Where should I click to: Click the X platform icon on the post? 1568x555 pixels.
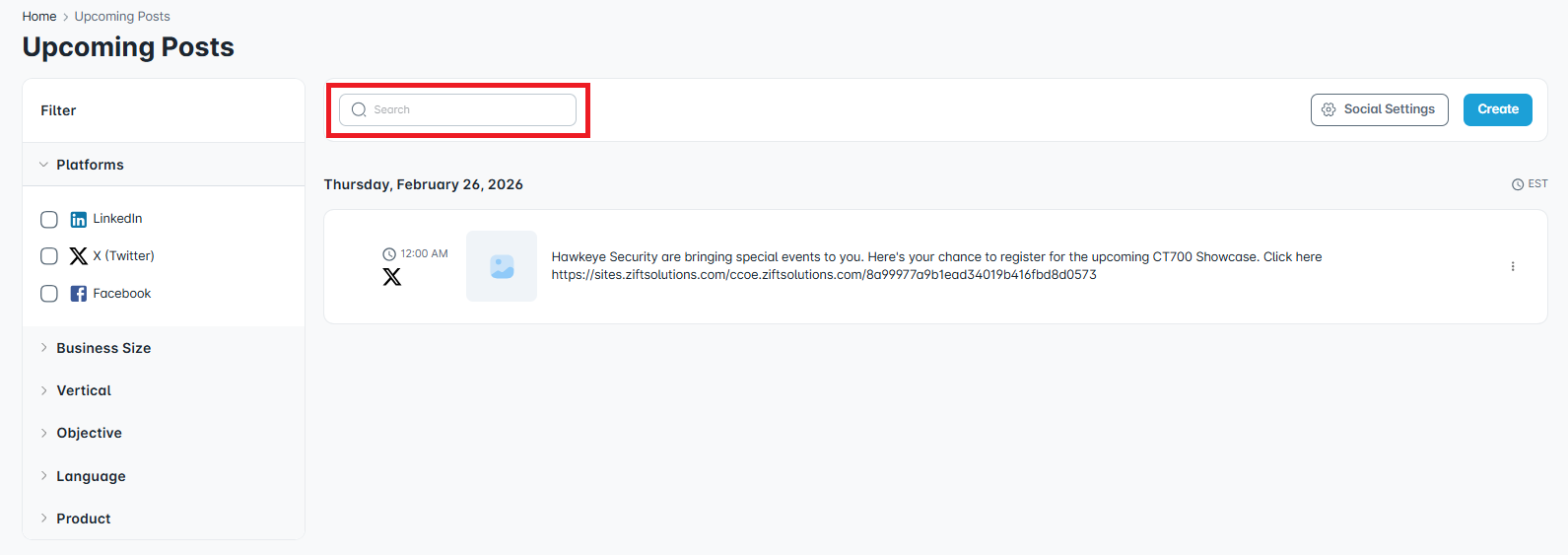[392, 277]
